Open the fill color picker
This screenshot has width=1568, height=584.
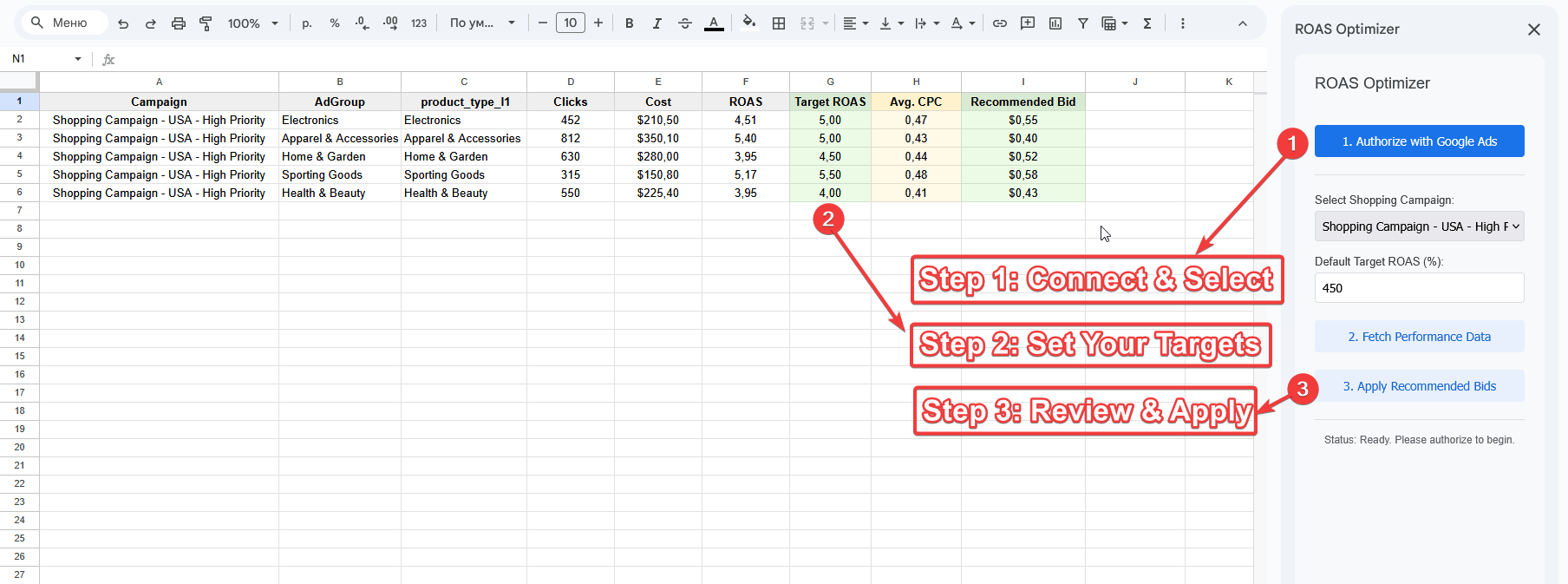748,23
